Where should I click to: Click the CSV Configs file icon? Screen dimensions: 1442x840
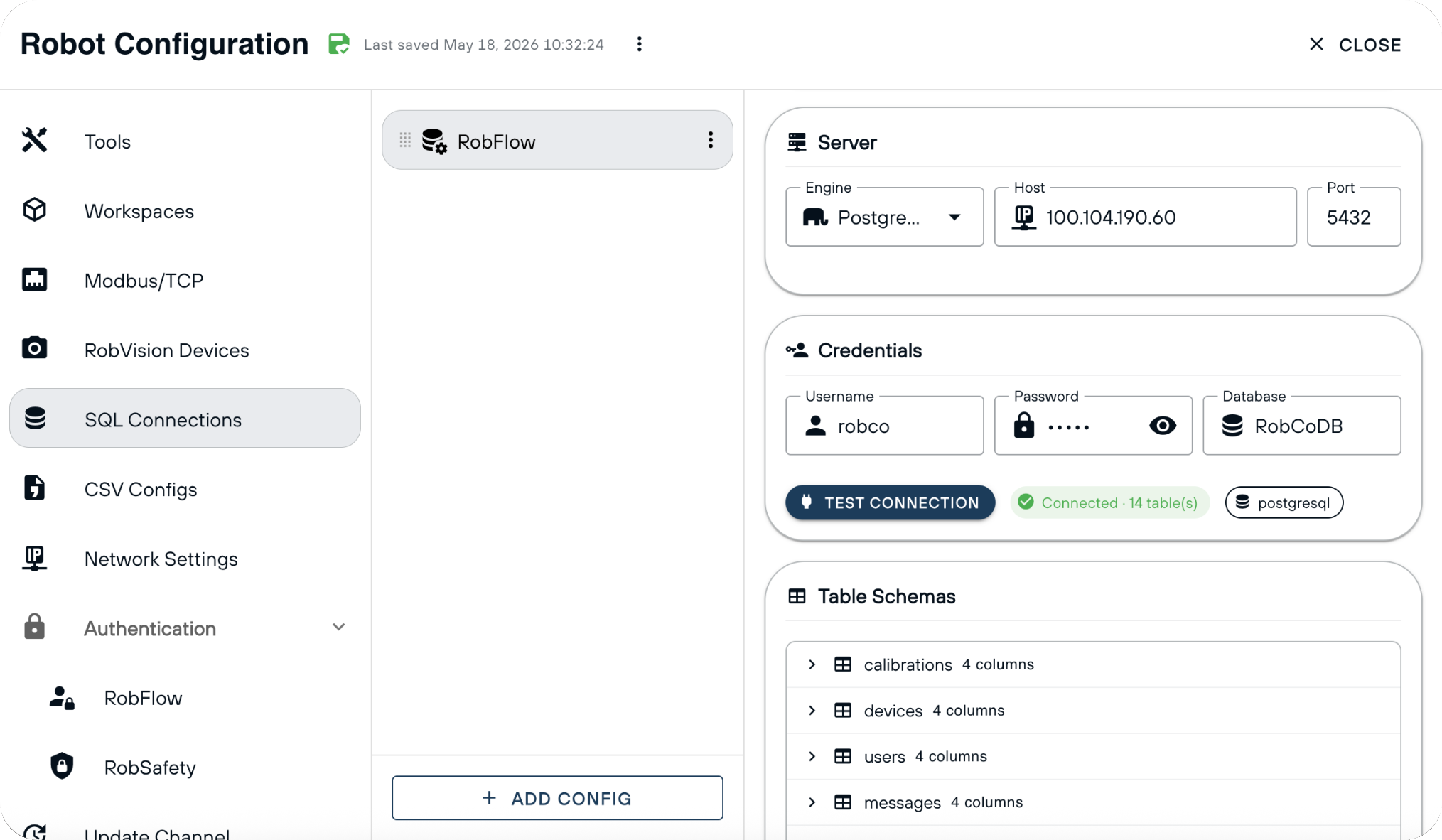[x=34, y=488]
